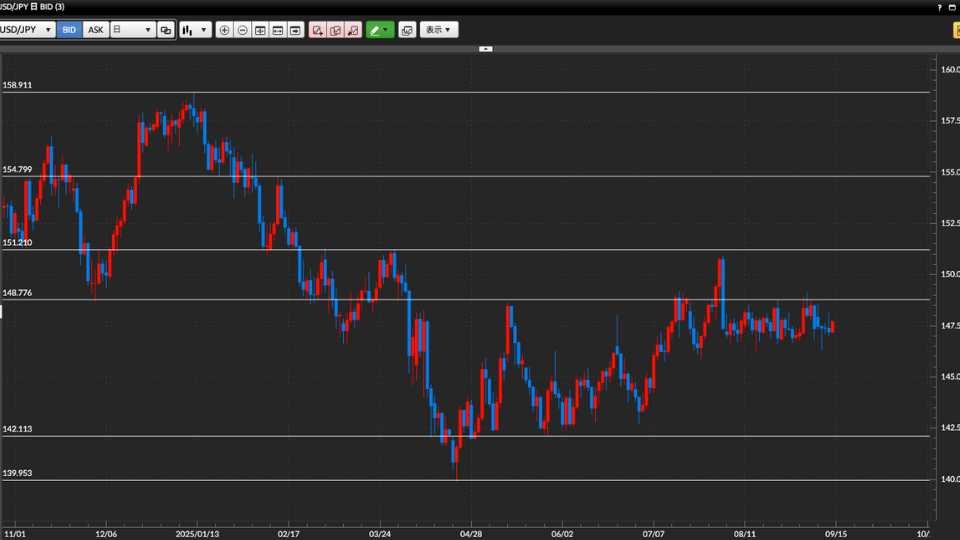Screen dimensions: 960x540
Task: Open the 日 timeframe dropdown
Action: [133, 30]
